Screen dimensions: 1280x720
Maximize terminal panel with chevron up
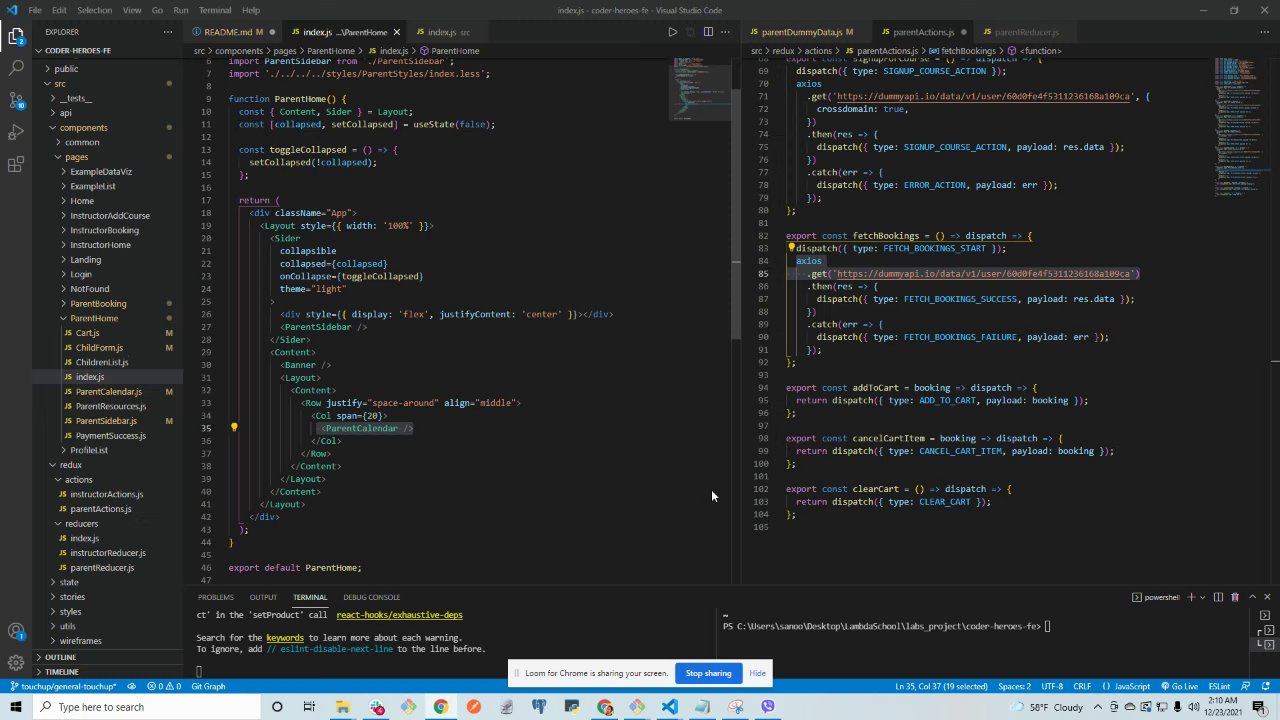pyautogui.click(x=1251, y=597)
